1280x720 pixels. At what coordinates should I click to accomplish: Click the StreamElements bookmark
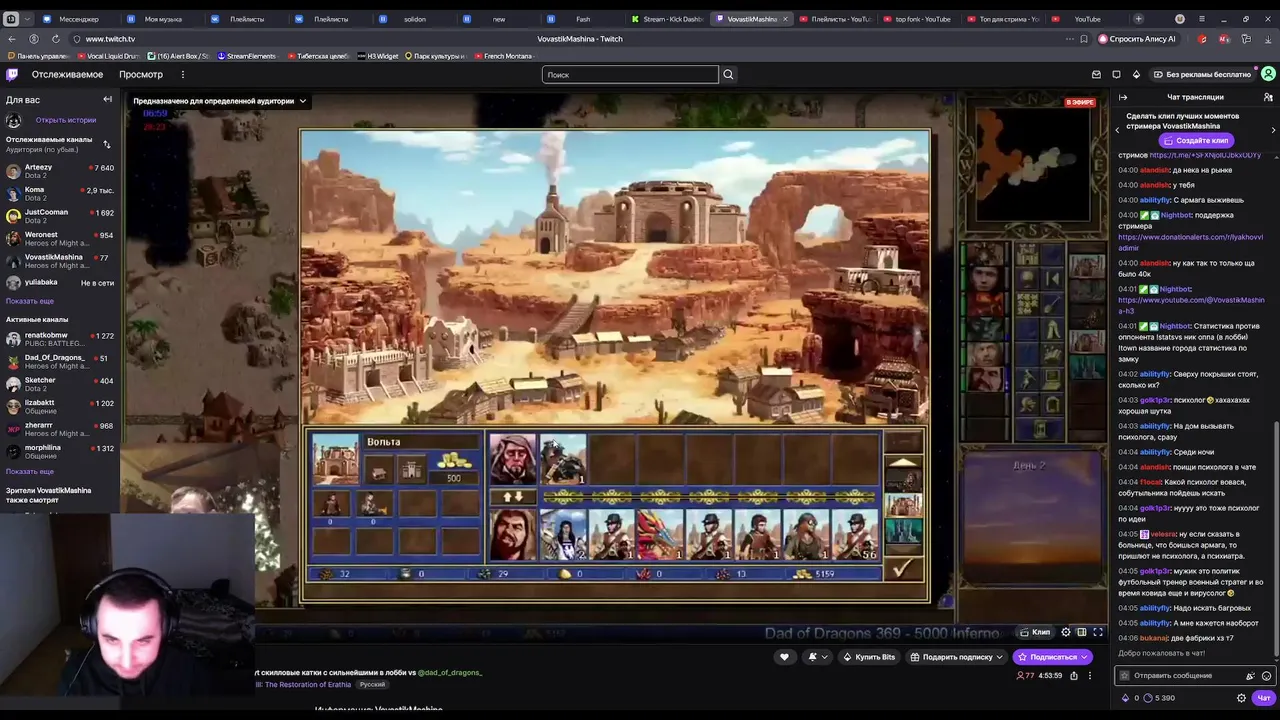pyautogui.click(x=246, y=56)
